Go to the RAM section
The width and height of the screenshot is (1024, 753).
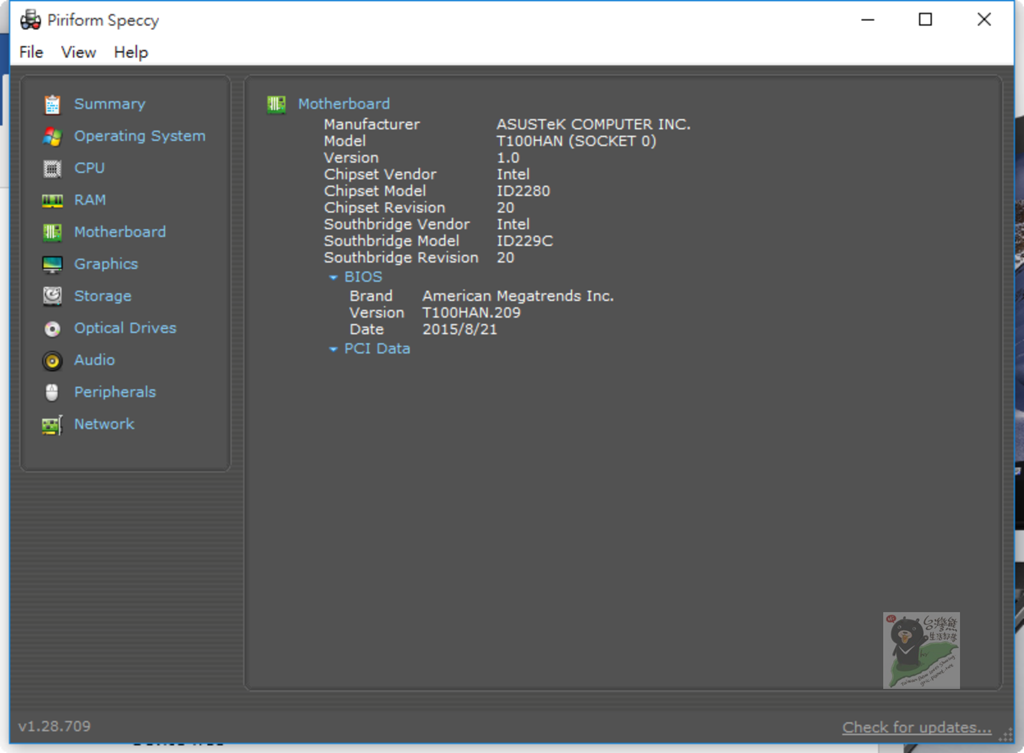90,200
